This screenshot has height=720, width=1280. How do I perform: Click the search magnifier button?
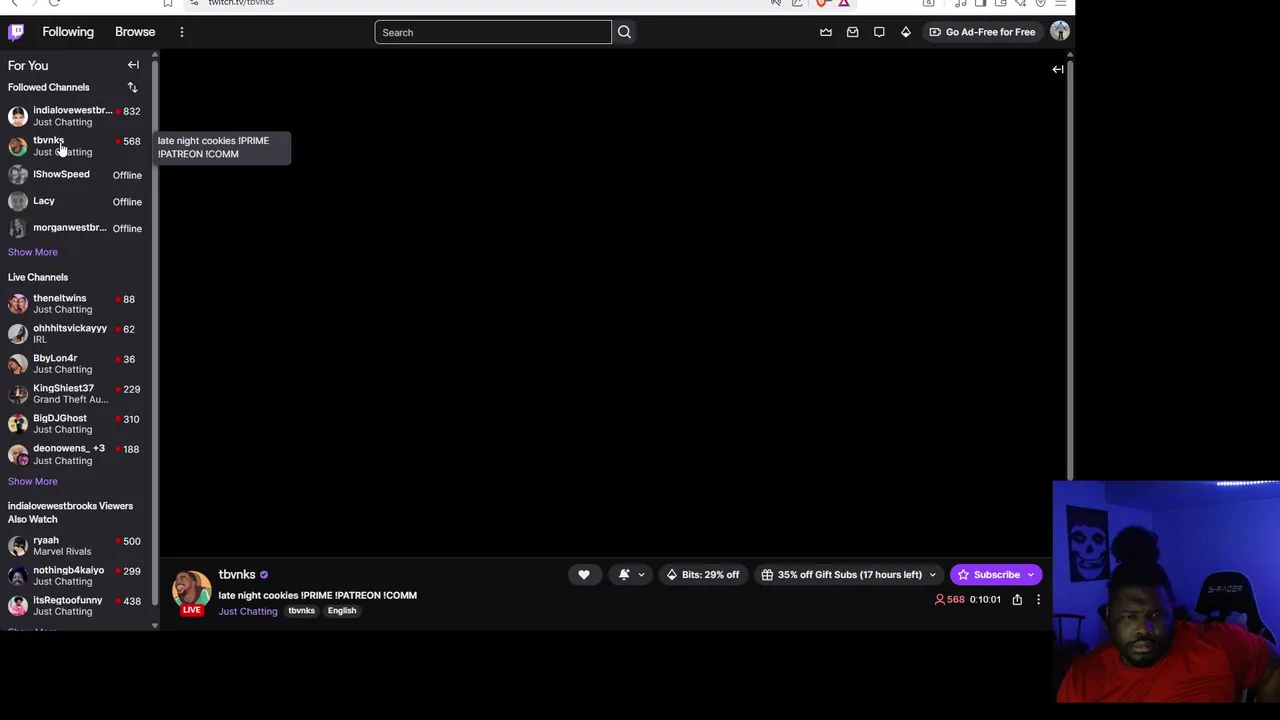point(624,32)
